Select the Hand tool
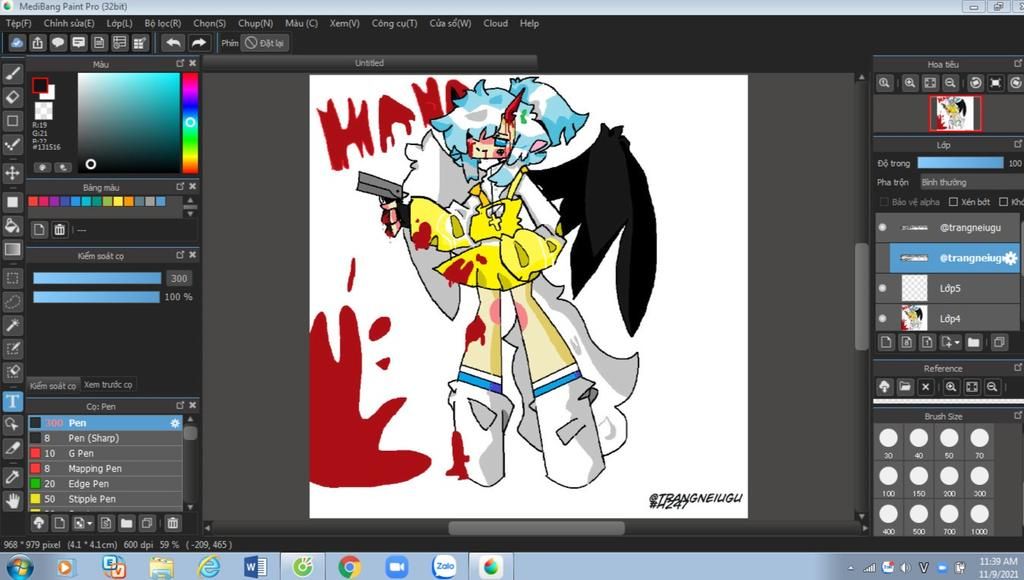This screenshot has height=580, width=1024. tap(12, 501)
